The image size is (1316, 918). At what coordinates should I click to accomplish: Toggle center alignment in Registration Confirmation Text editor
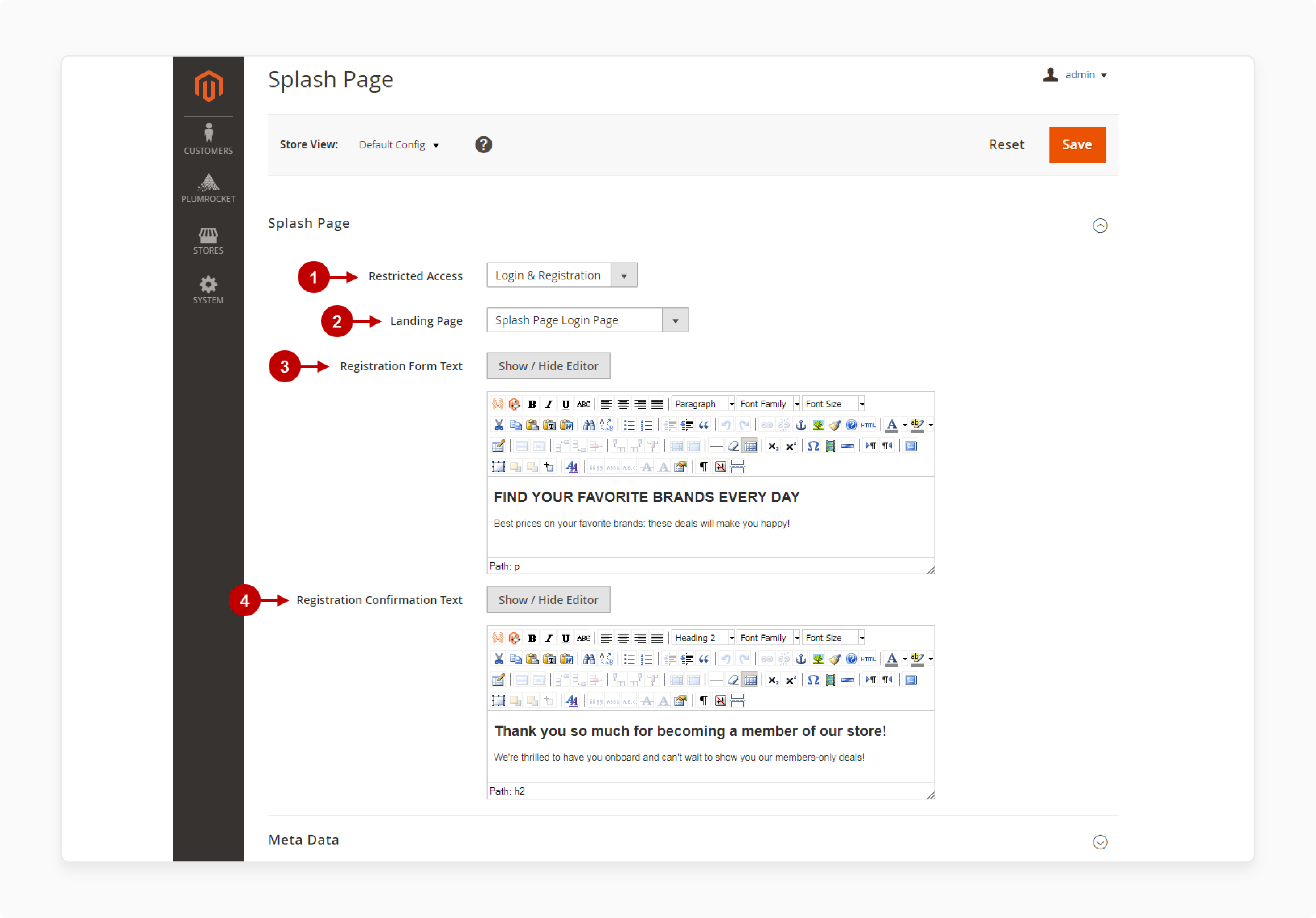(623, 638)
